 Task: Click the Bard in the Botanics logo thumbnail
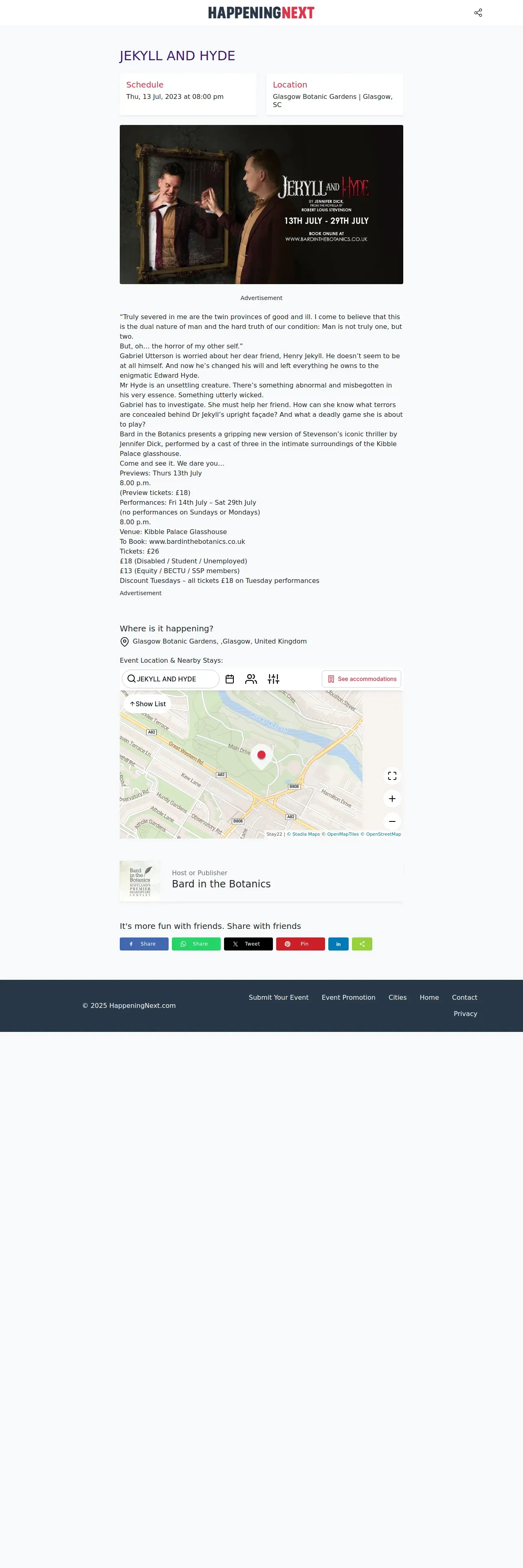140,881
